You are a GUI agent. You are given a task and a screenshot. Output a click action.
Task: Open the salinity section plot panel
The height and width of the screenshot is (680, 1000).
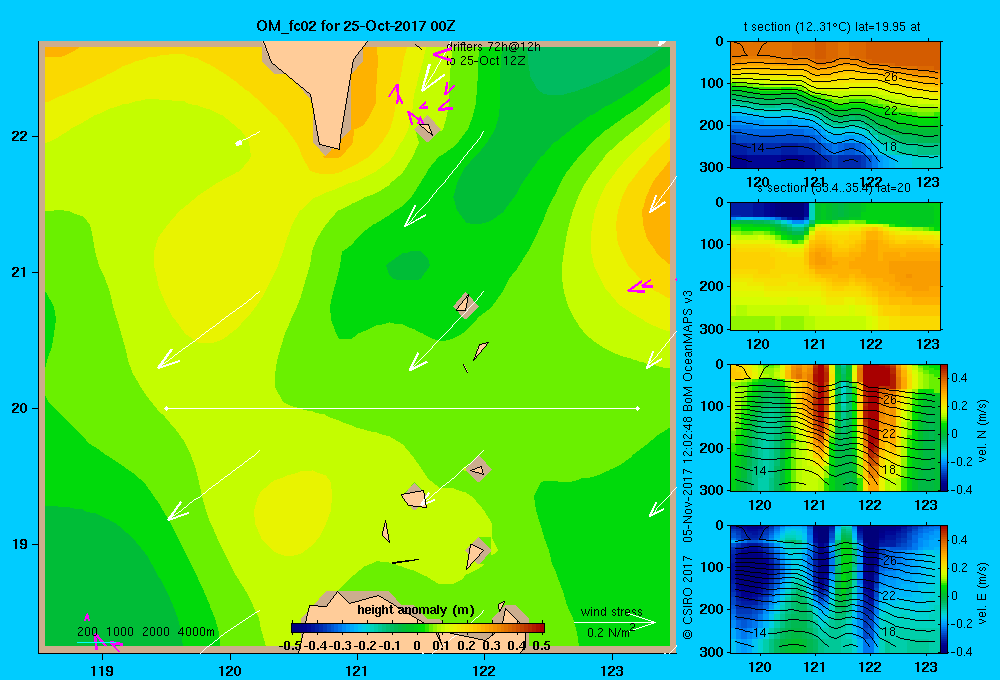[x=835, y=266]
